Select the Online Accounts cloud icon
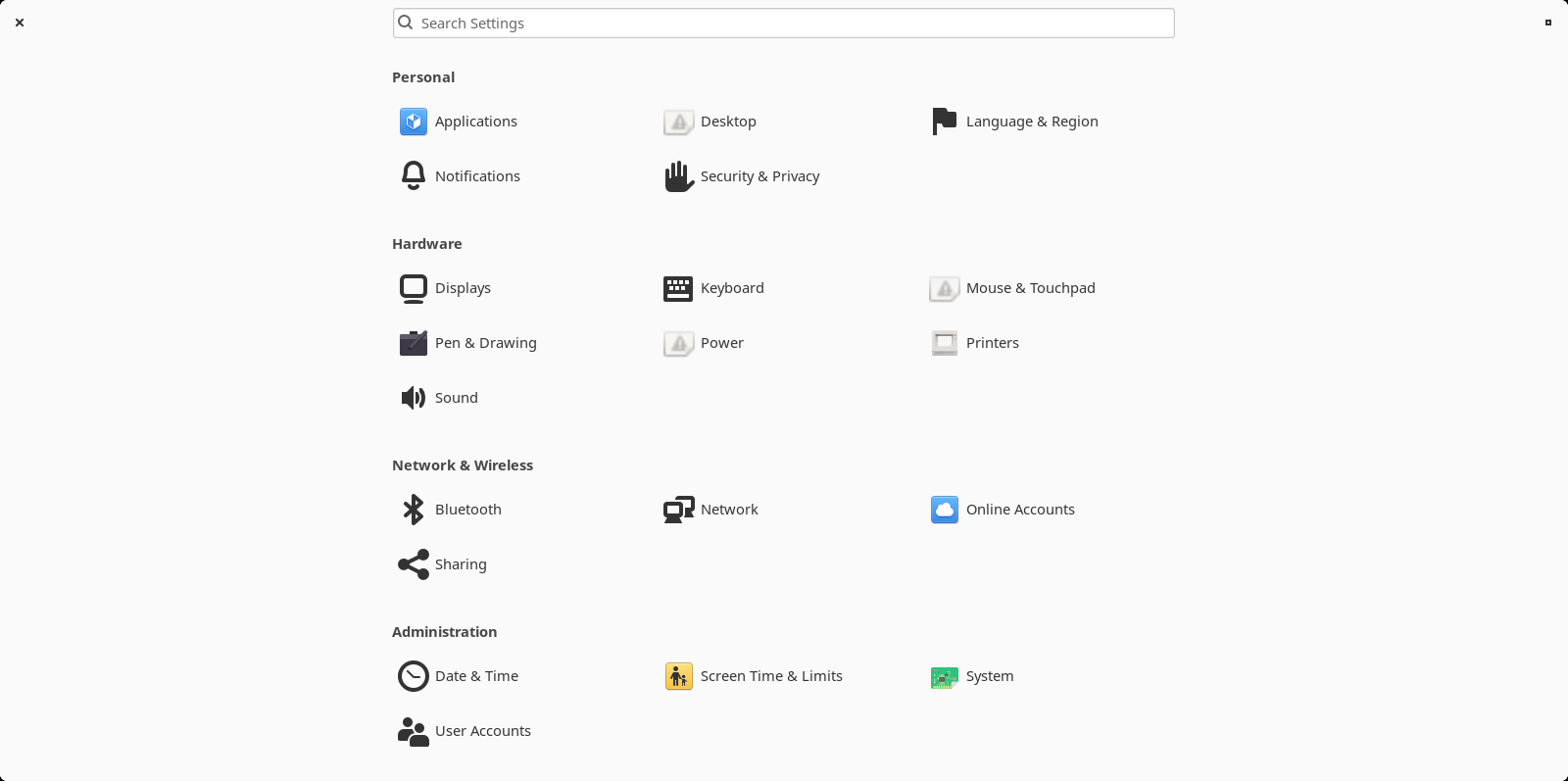 pos(944,510)
